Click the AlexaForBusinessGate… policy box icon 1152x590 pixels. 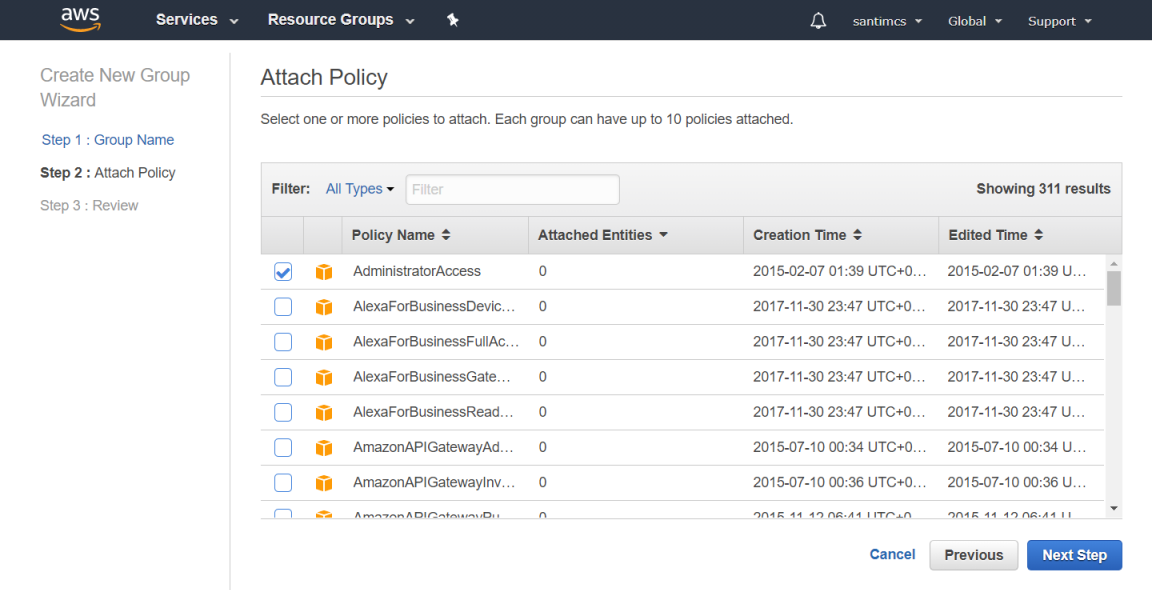click(324, 378)
